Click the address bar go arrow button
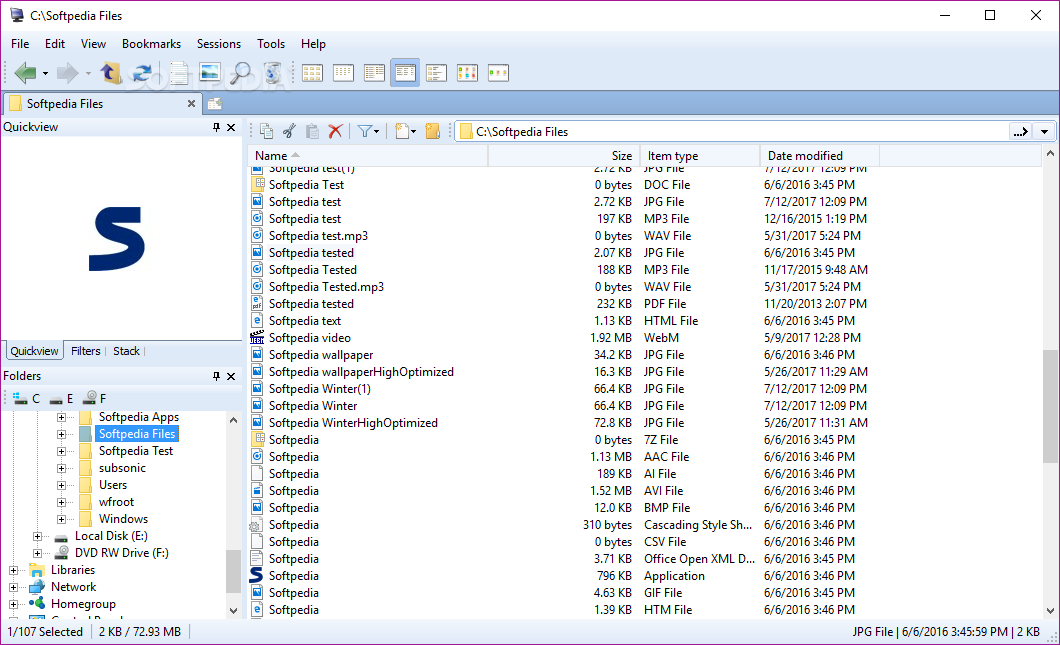1060x645 pixels. tap(1021, 132)
